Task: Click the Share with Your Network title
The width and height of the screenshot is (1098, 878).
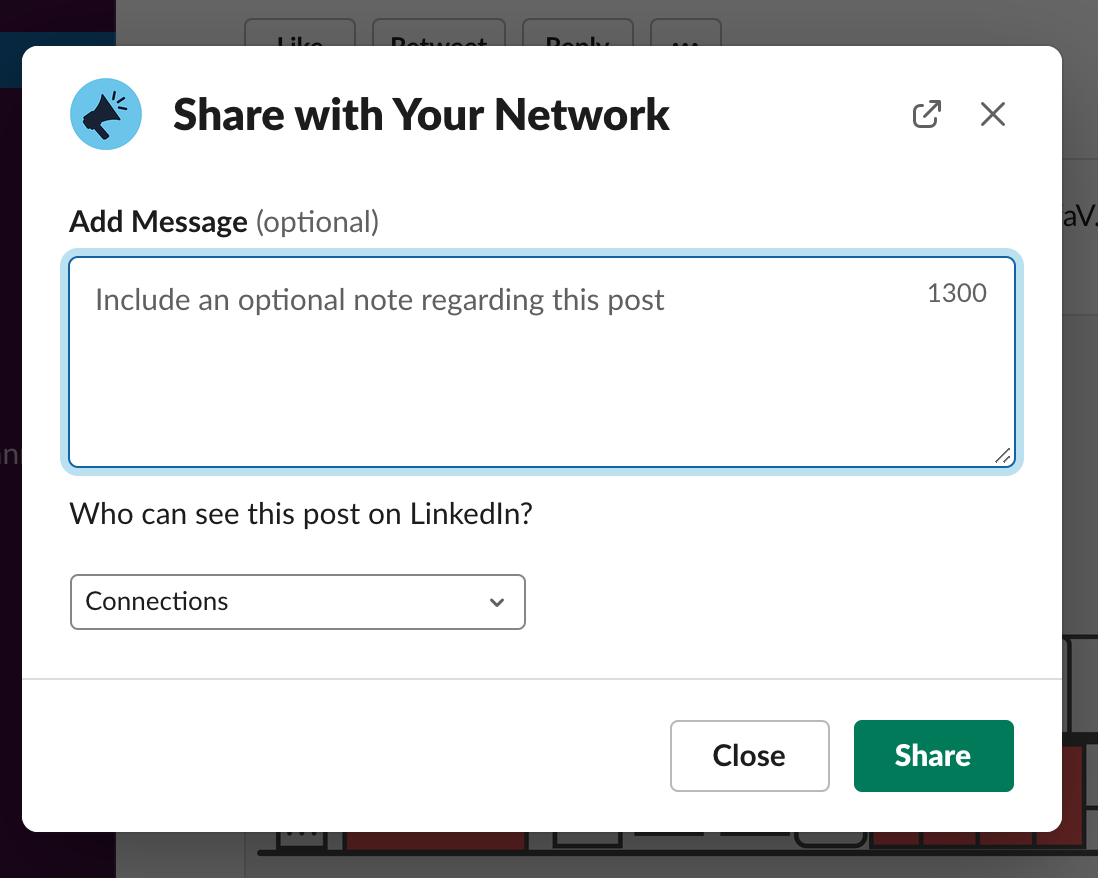Action: 421,115
